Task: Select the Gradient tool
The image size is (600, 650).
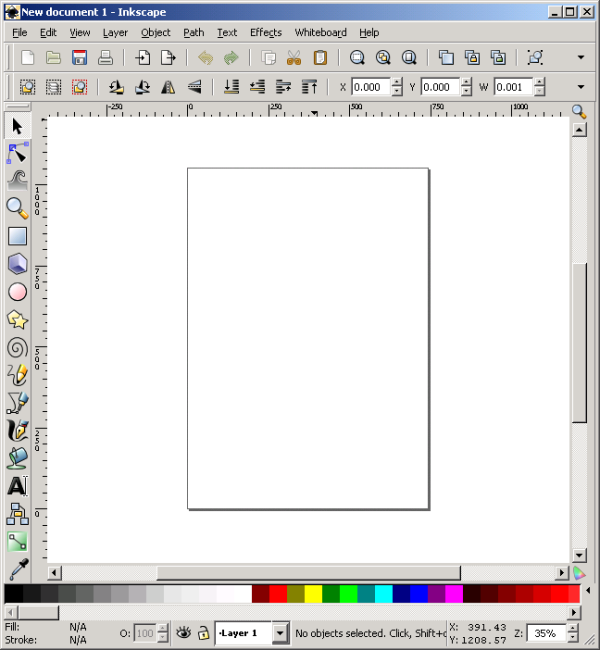Action: pyautogui.click(x=17, y=541)
